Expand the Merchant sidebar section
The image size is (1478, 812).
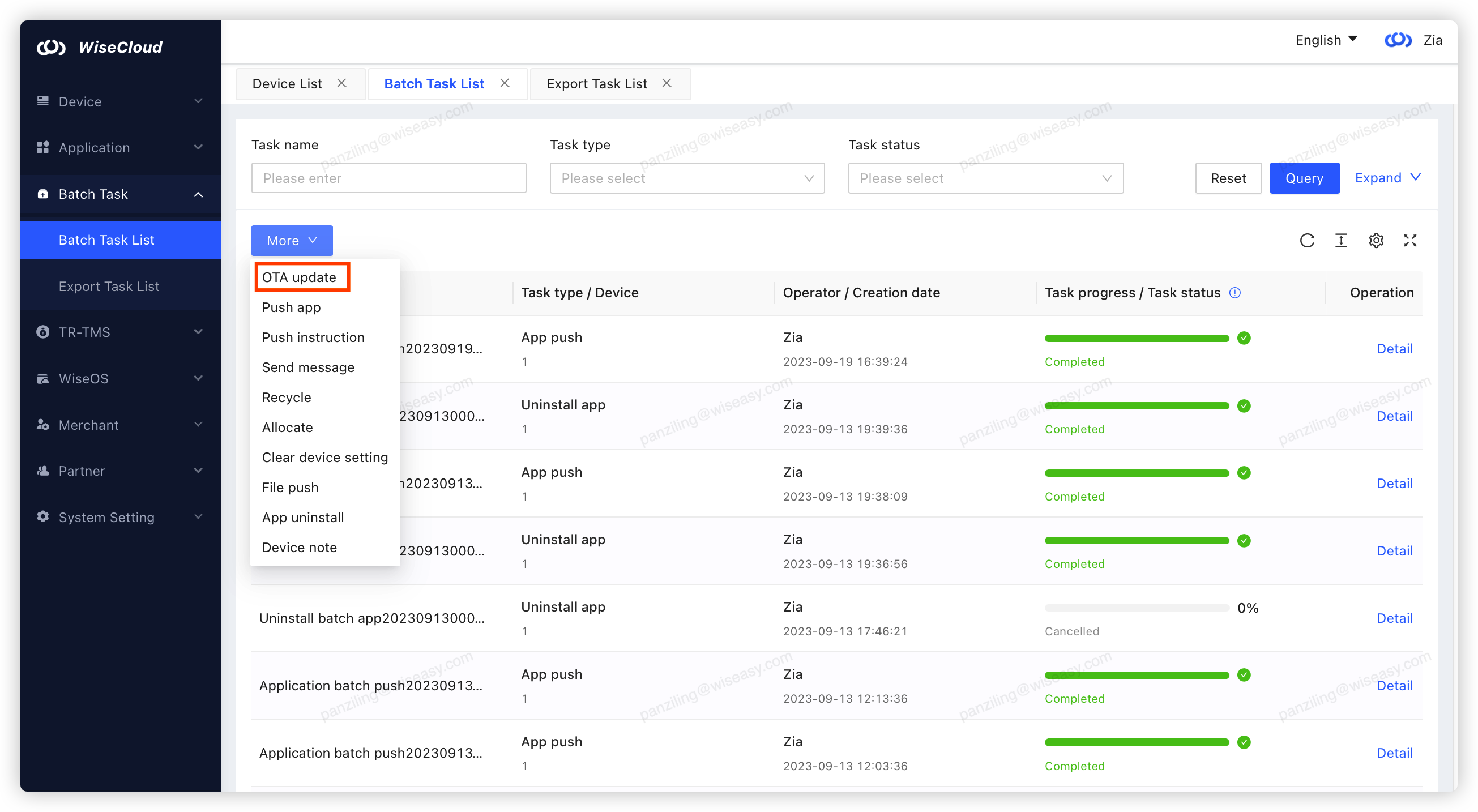(198, 425)
